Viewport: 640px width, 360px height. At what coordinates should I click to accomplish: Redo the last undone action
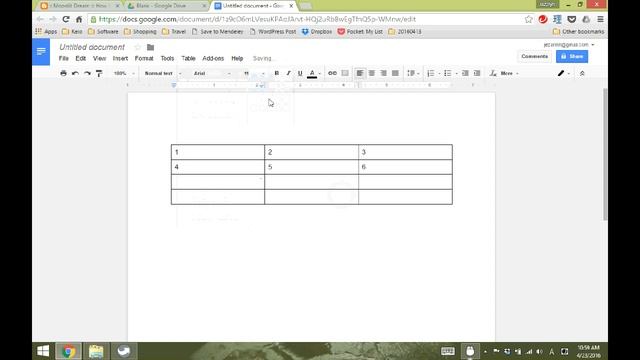87,73
